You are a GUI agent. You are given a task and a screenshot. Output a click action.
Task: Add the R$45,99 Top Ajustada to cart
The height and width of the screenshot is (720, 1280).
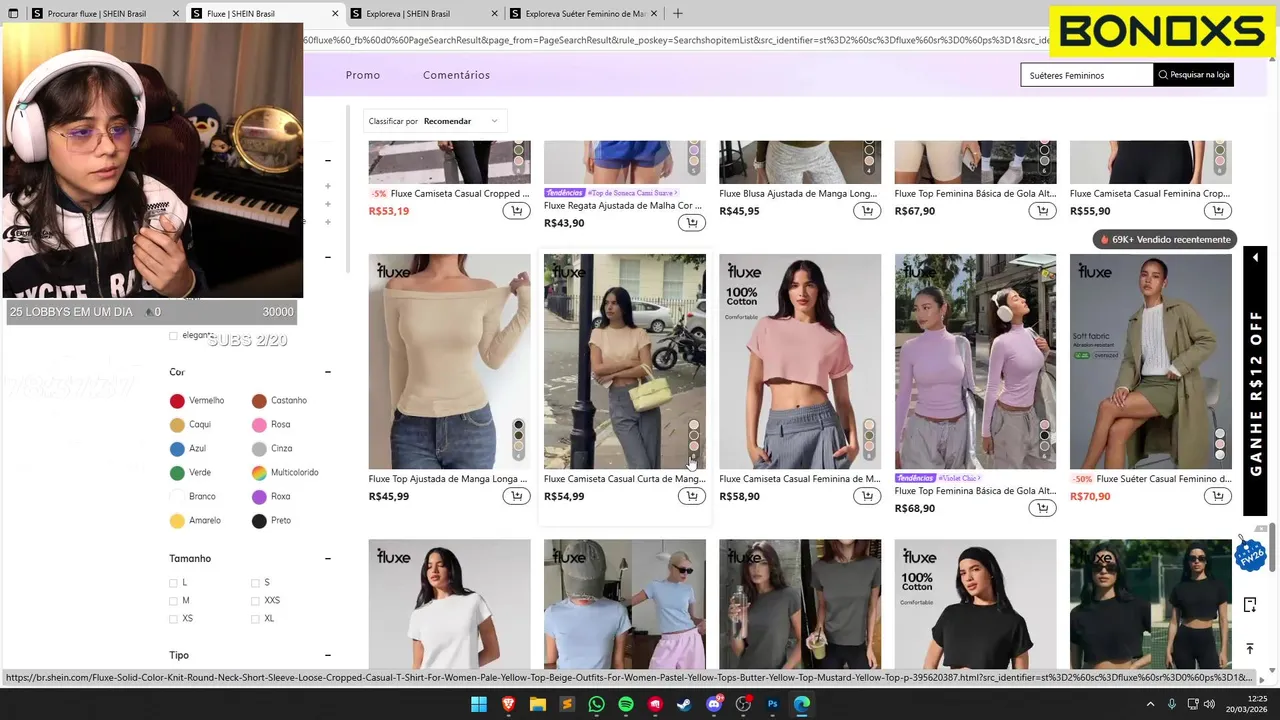516,496
